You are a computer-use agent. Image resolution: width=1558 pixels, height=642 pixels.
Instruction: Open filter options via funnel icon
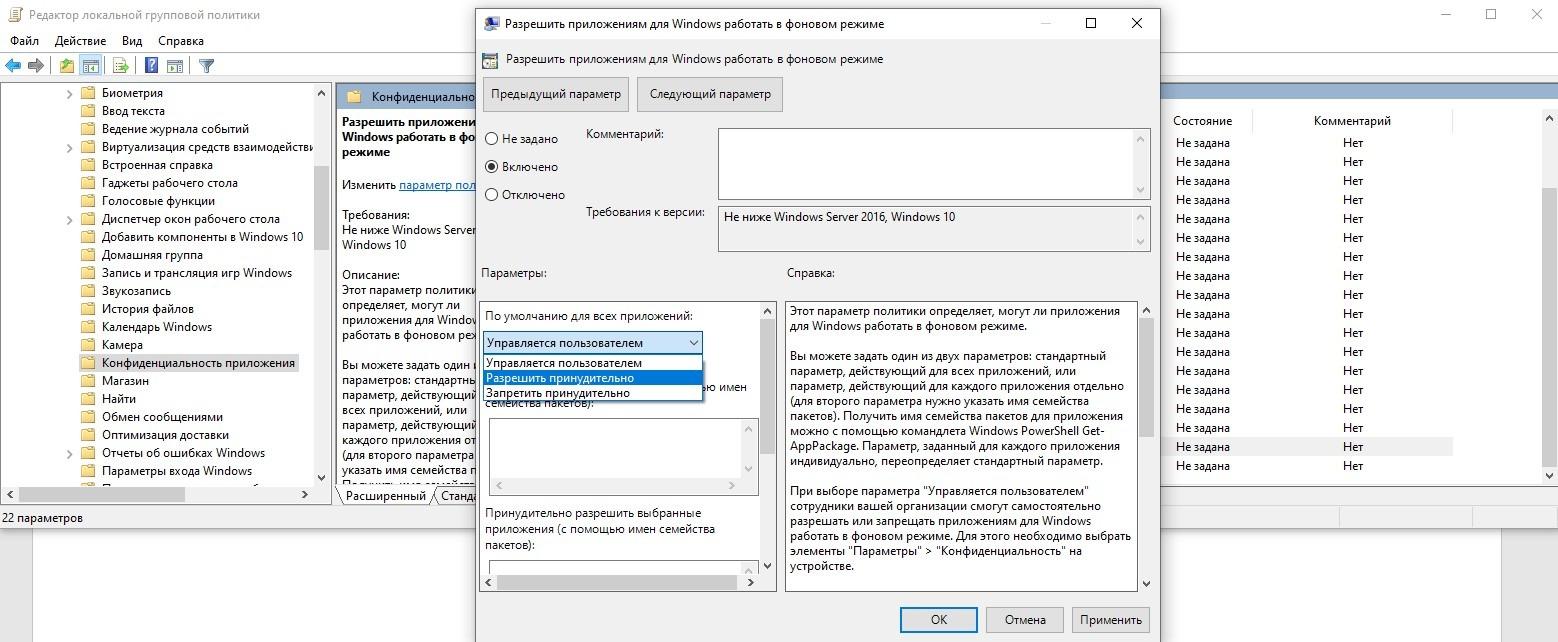point(206,66)
